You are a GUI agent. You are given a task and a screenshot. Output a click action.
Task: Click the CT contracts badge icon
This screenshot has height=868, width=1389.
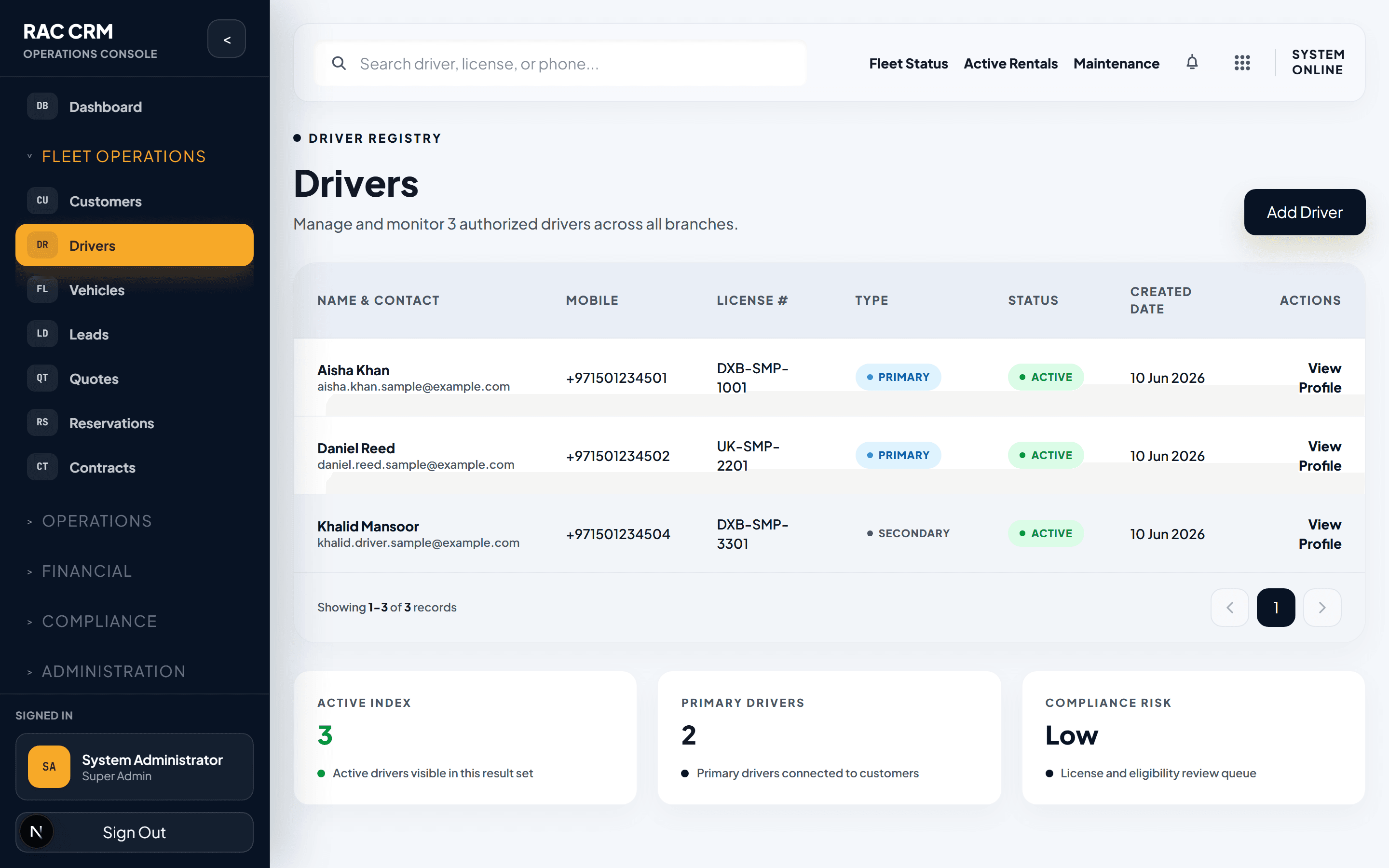(42, 467)
